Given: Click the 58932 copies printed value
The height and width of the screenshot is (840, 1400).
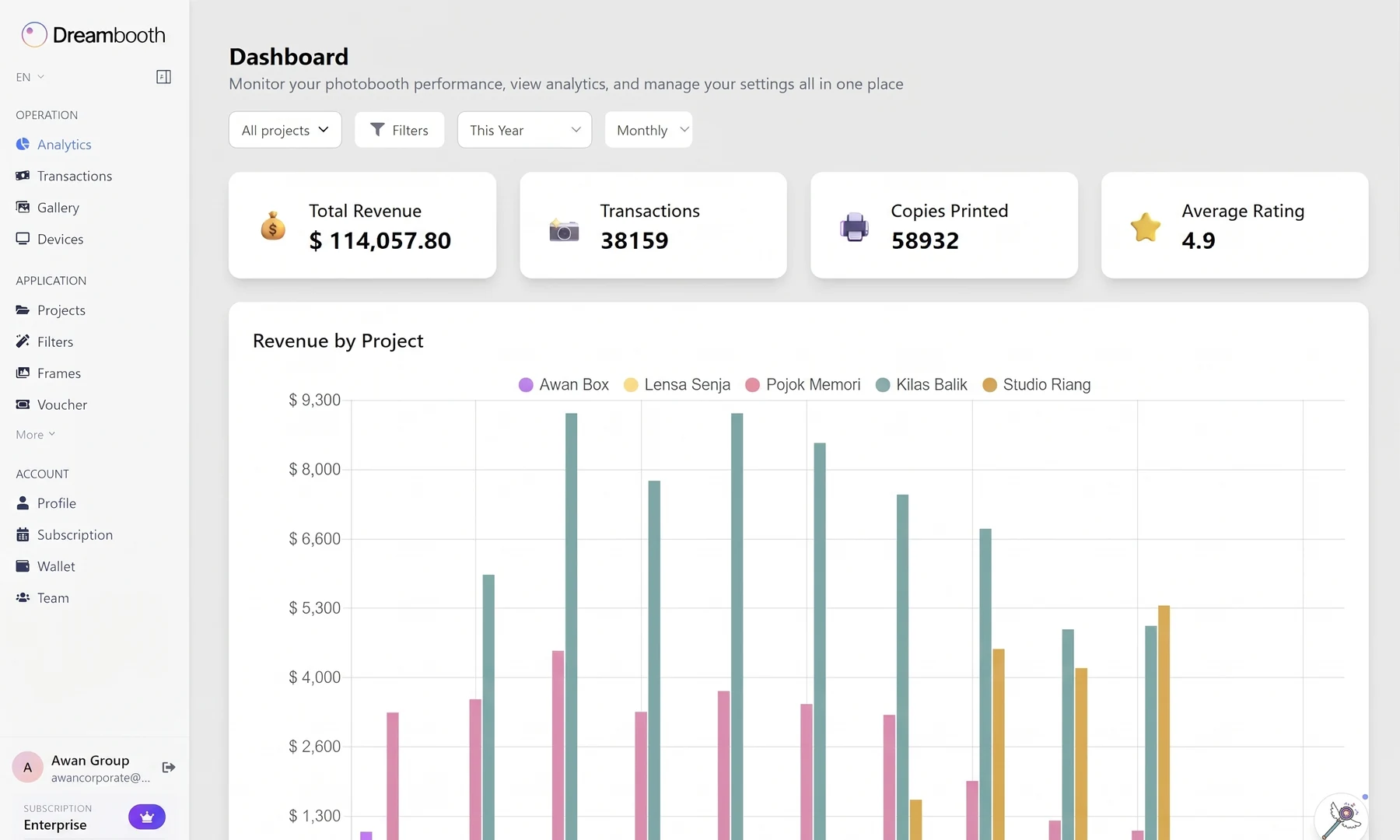Looking at the screenshot, I should (925, 241).
